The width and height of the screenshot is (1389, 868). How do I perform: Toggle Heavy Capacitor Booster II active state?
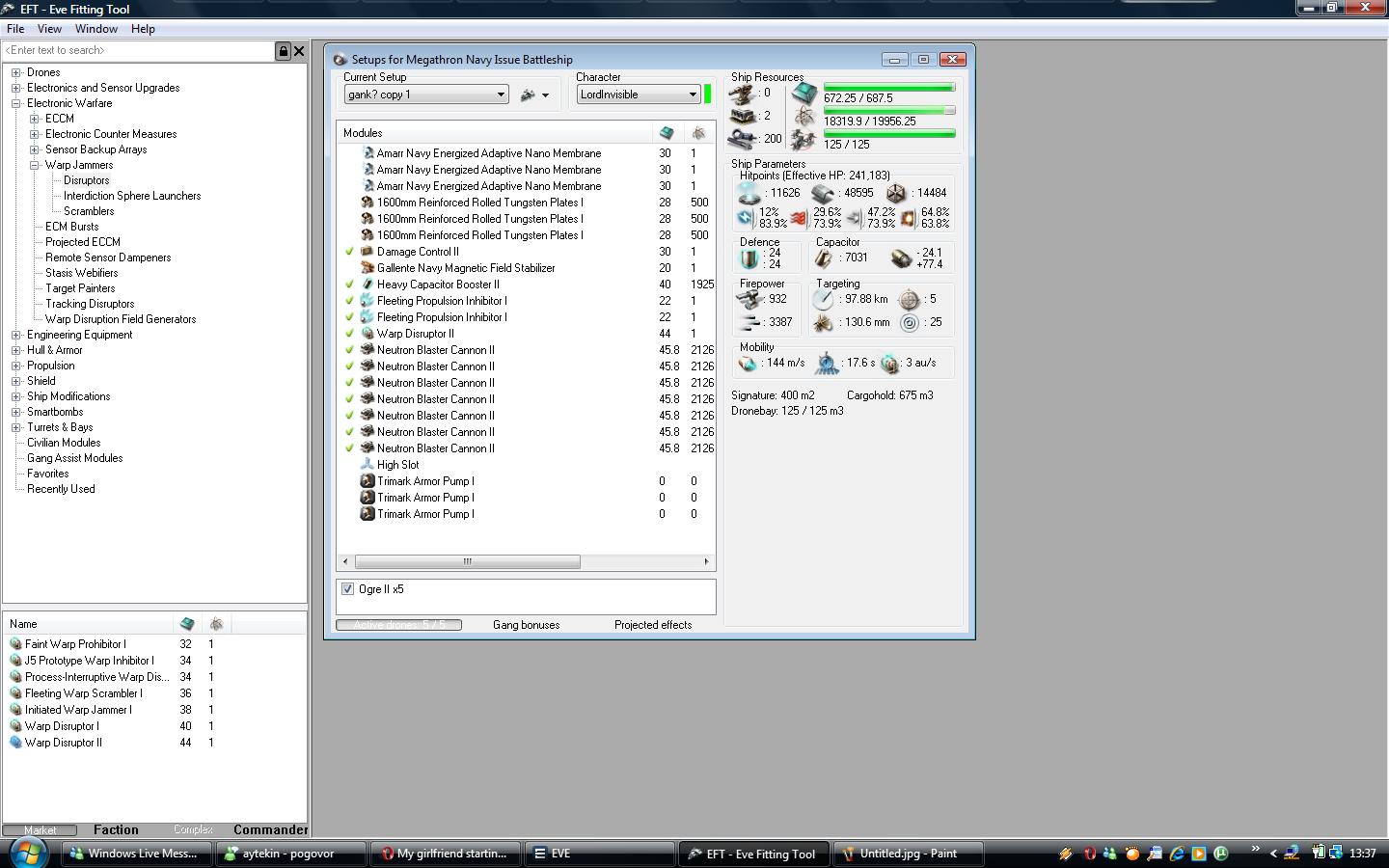(350, 285)
